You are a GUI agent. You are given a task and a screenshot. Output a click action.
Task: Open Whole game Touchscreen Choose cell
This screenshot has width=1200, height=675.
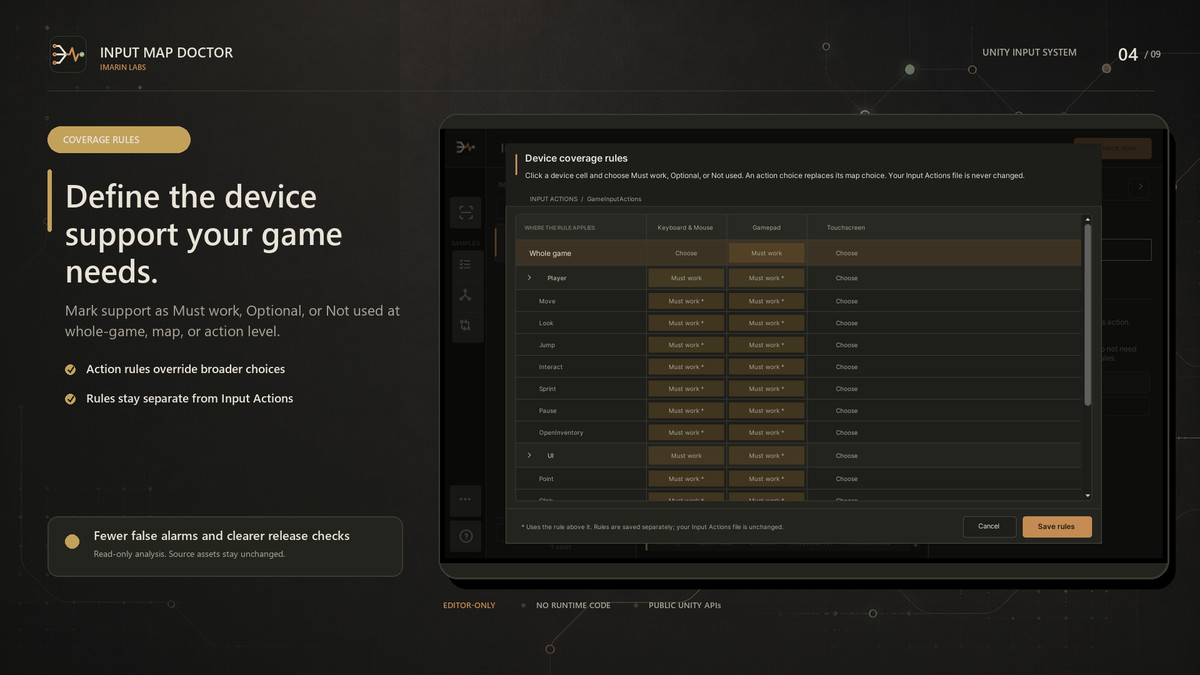coord(847,253)
